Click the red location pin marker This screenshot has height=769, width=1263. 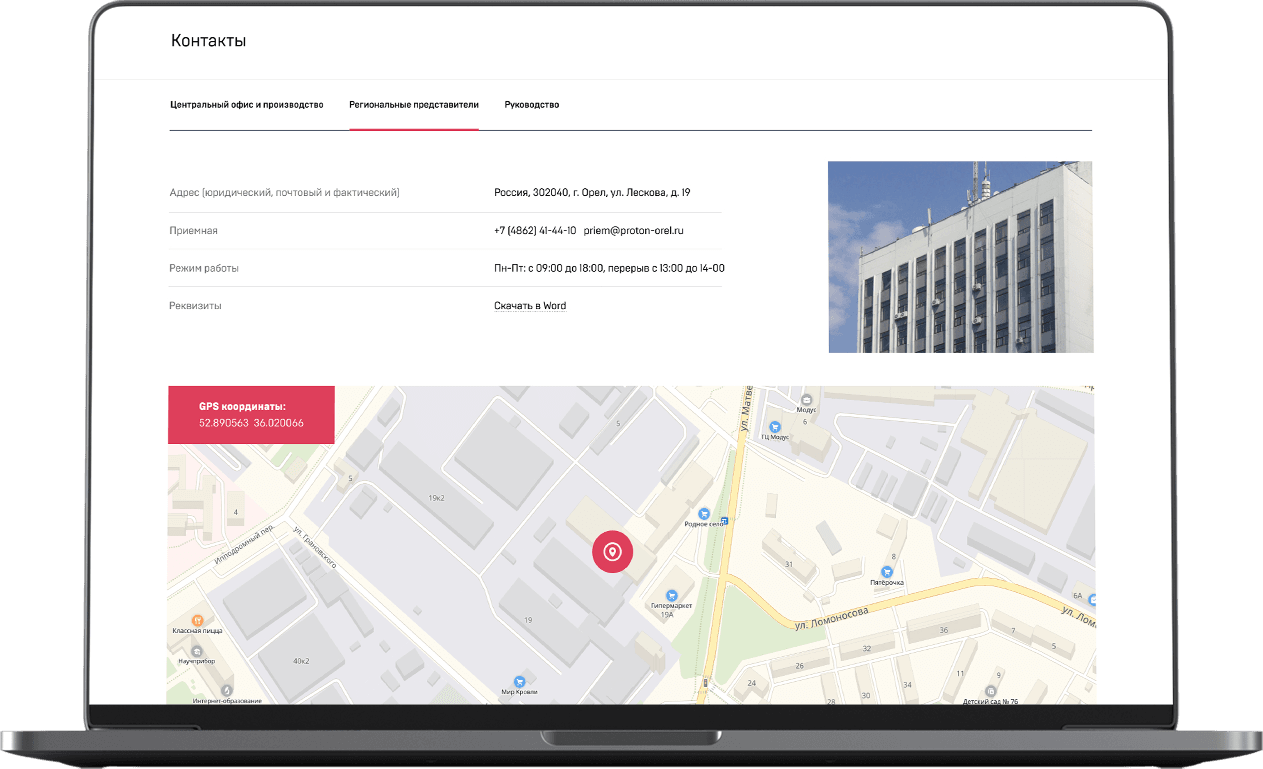(612, 552)
